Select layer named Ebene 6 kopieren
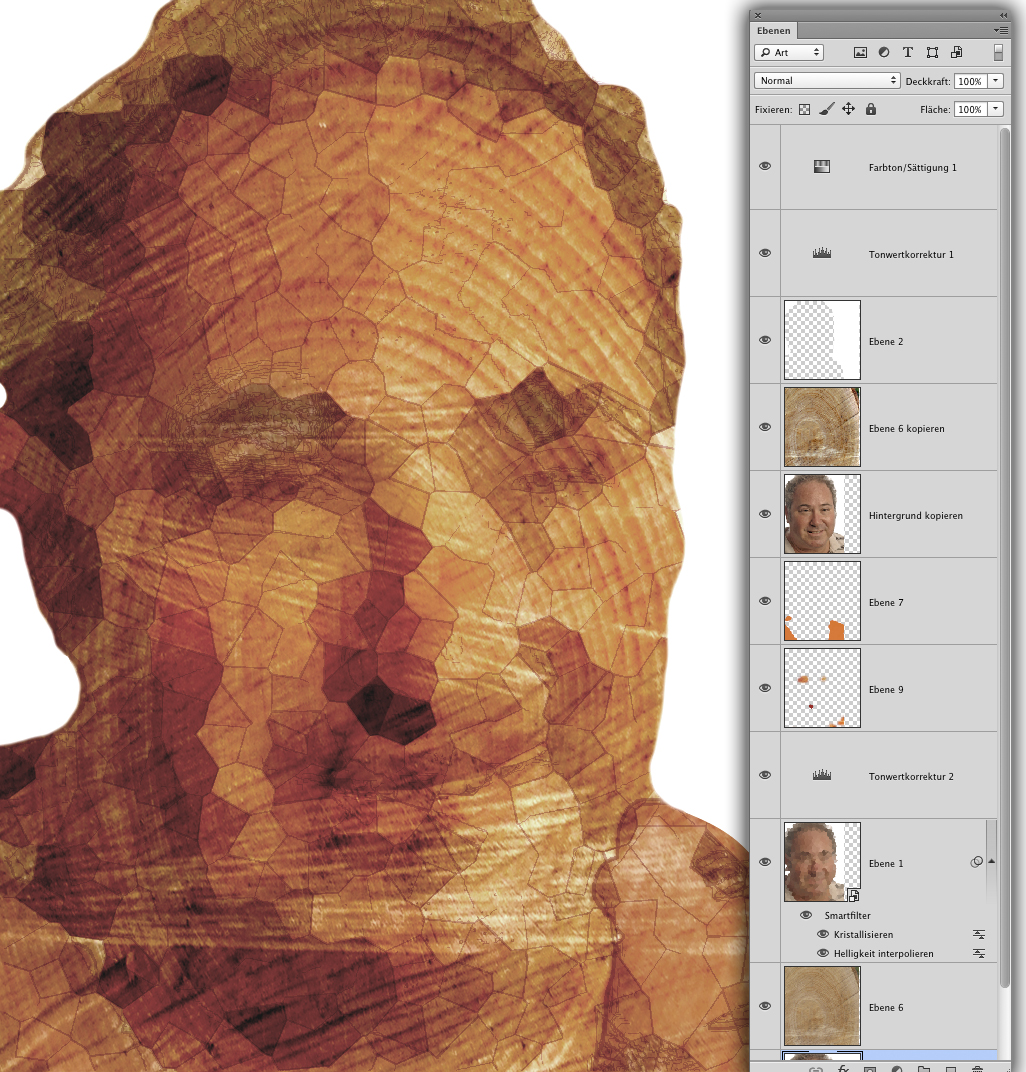The image size is (1026, 1072). click(x=906, y=429)
